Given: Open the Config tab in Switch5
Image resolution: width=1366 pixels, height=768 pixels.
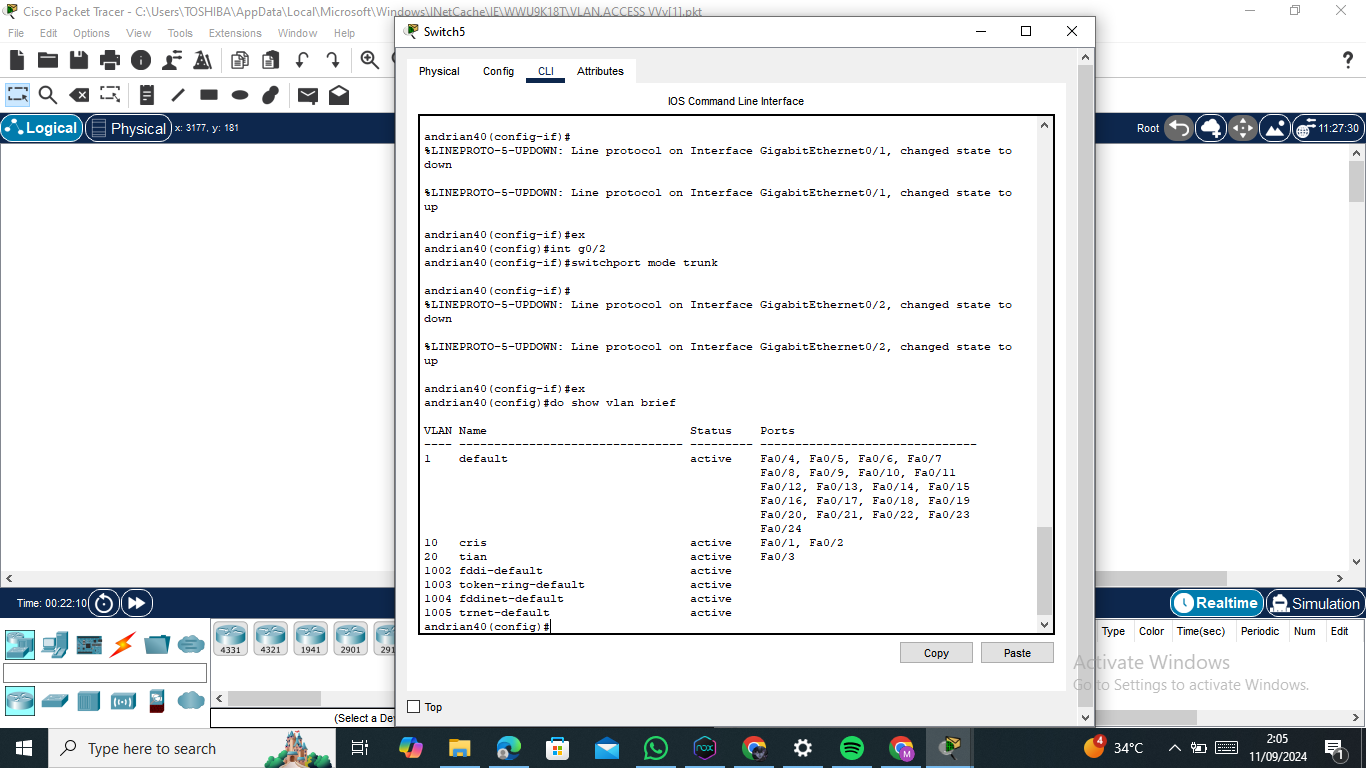Looking at the screenshot, I should pos(498,71).
